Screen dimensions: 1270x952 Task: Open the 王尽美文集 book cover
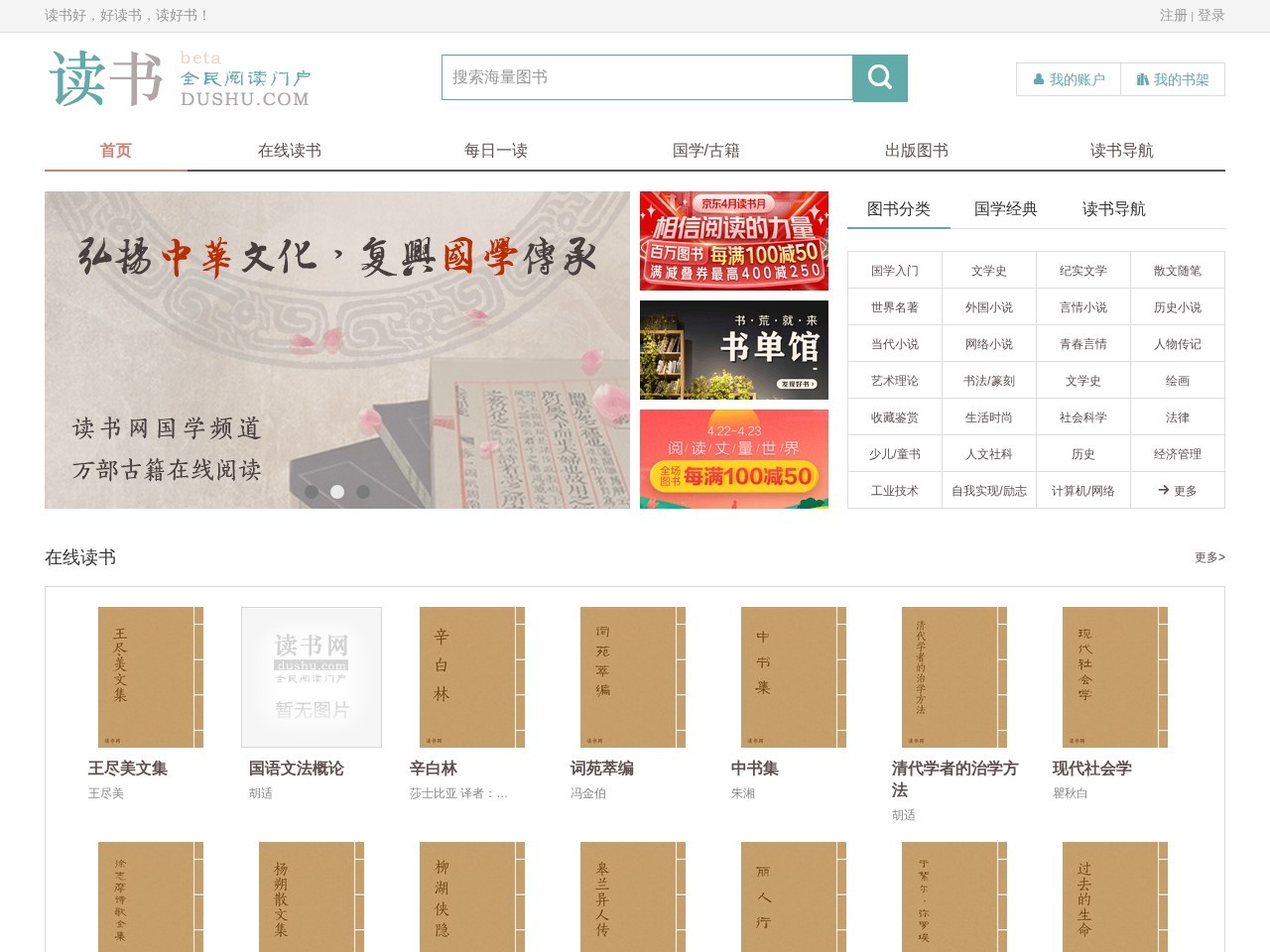pos(151,677)
